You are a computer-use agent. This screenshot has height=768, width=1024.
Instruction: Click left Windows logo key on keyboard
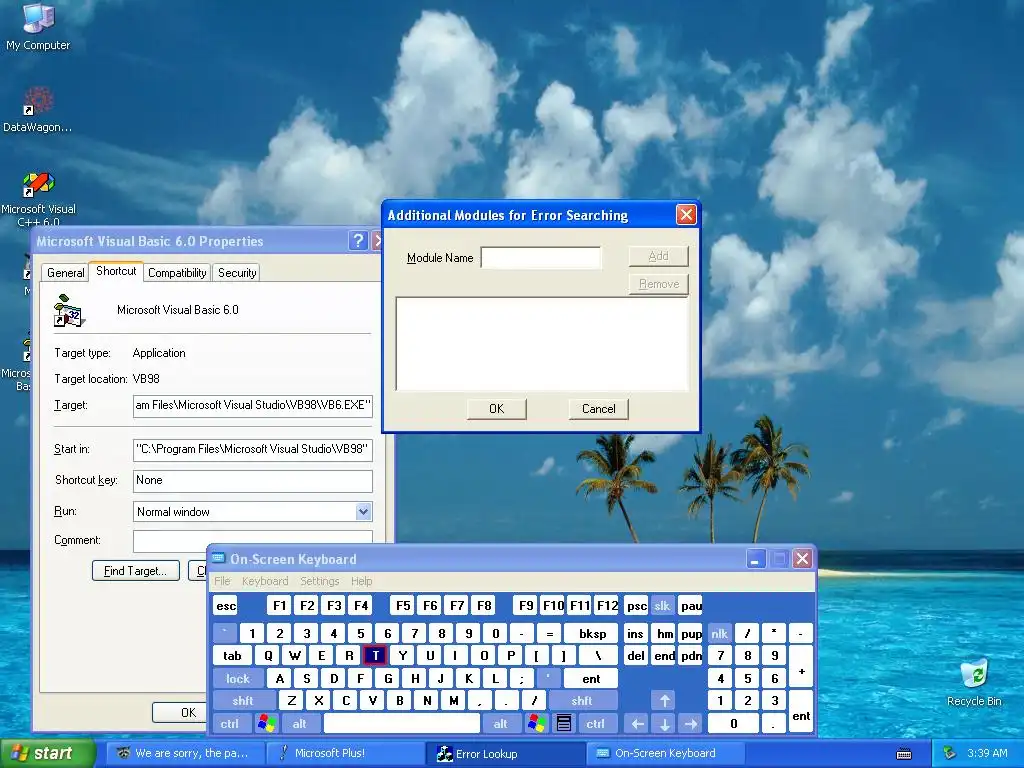266,724
